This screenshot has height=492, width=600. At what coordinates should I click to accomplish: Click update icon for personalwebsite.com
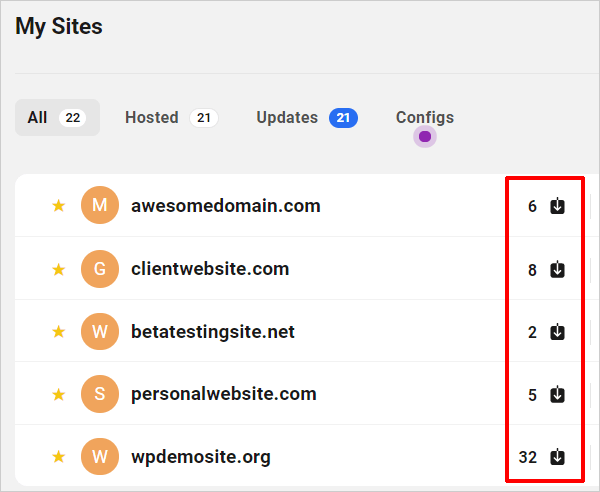557,394
